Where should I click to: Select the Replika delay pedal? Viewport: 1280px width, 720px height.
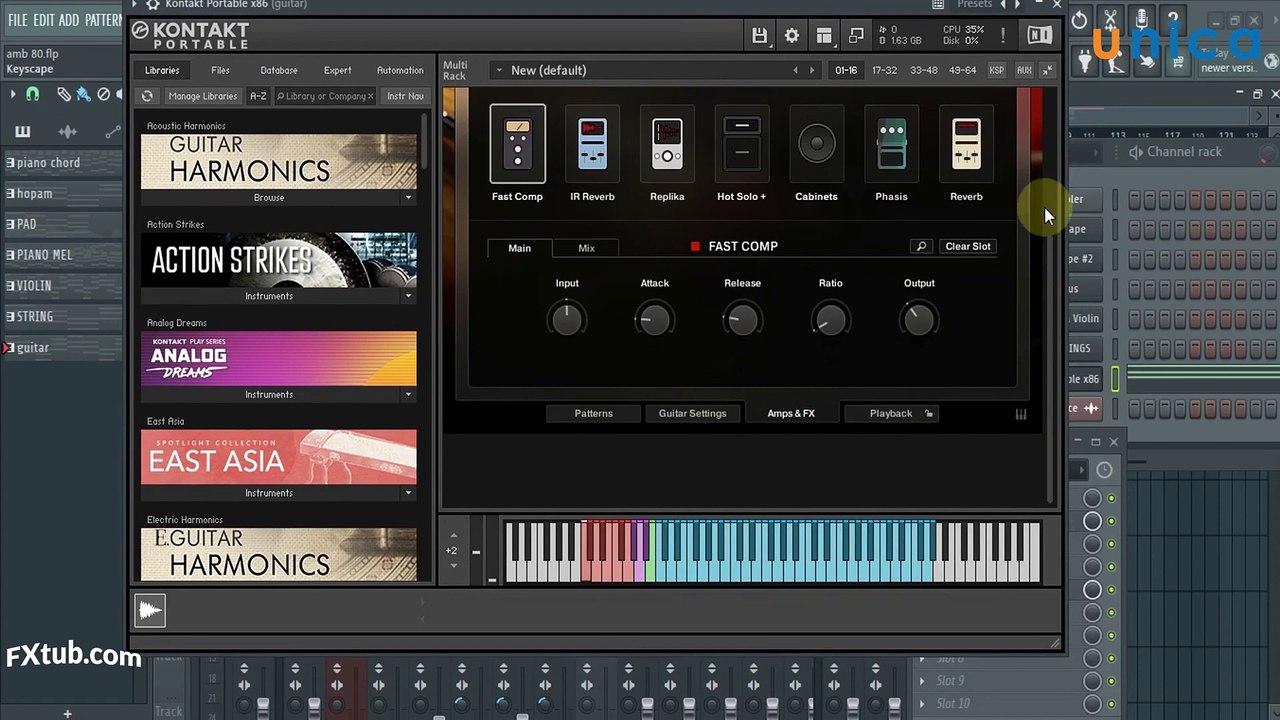667,144
